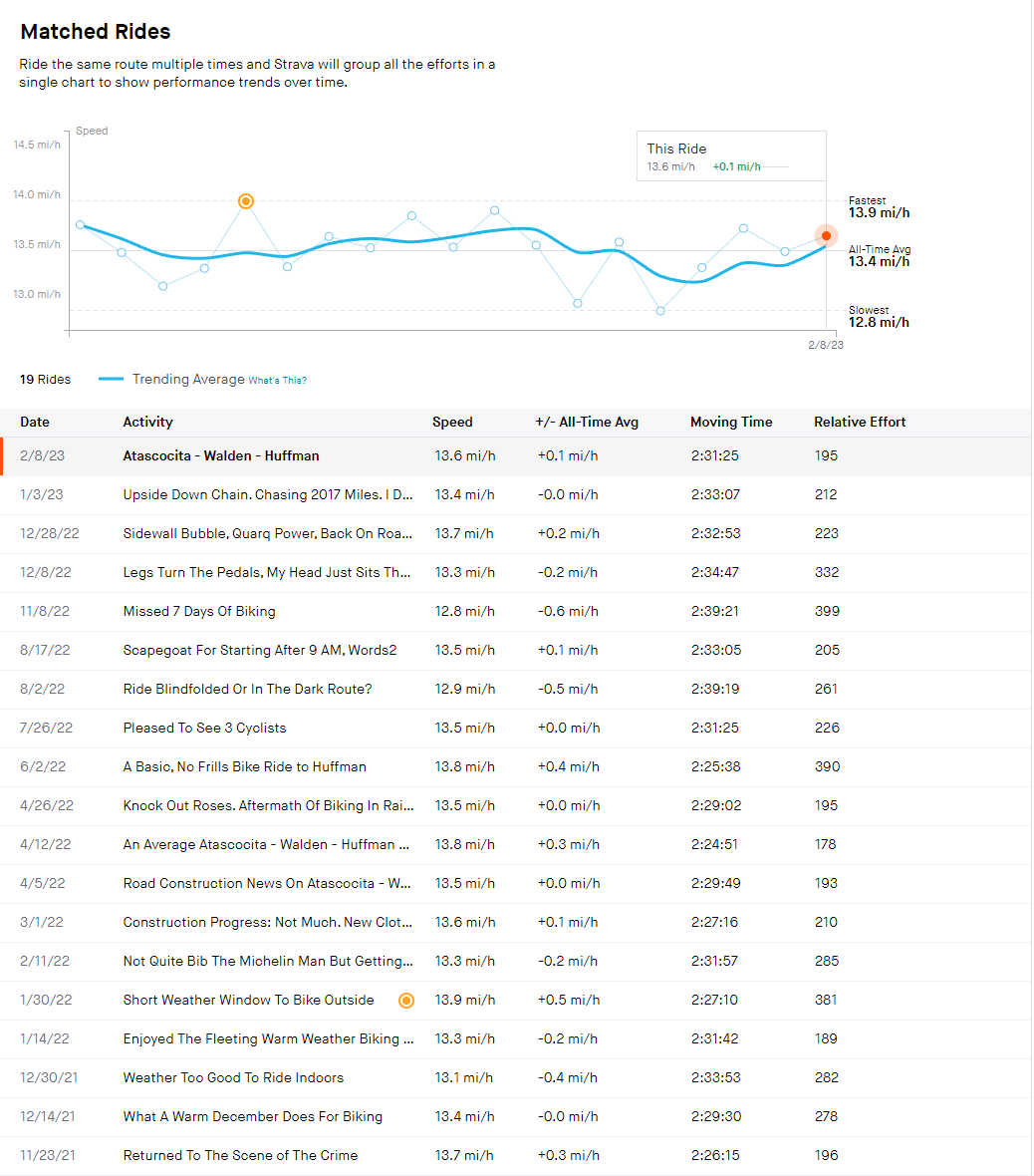Open the Atascocita - Walden - Huffman activity

221,455
